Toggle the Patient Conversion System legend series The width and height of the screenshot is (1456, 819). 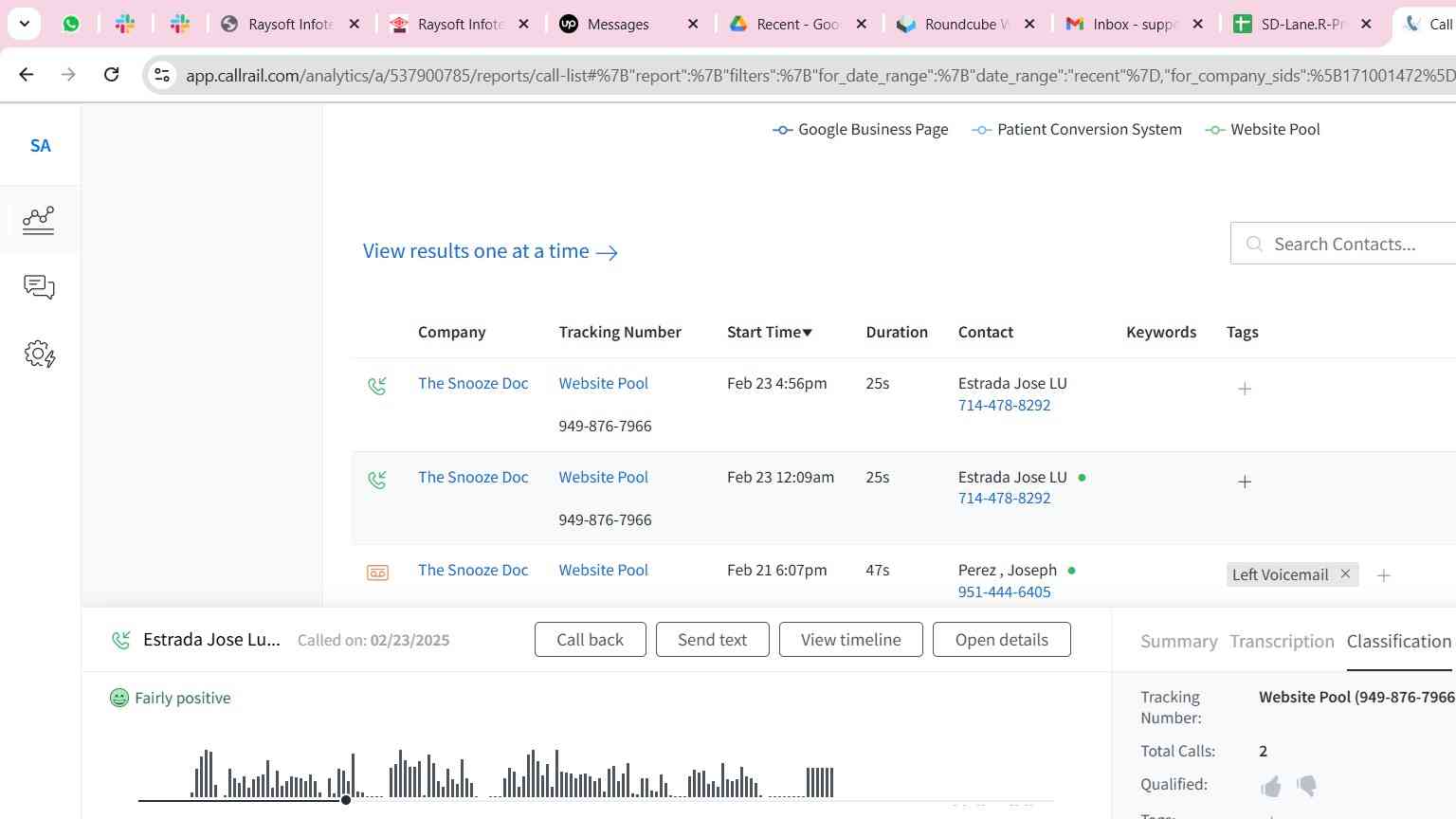pos(1077,130)
